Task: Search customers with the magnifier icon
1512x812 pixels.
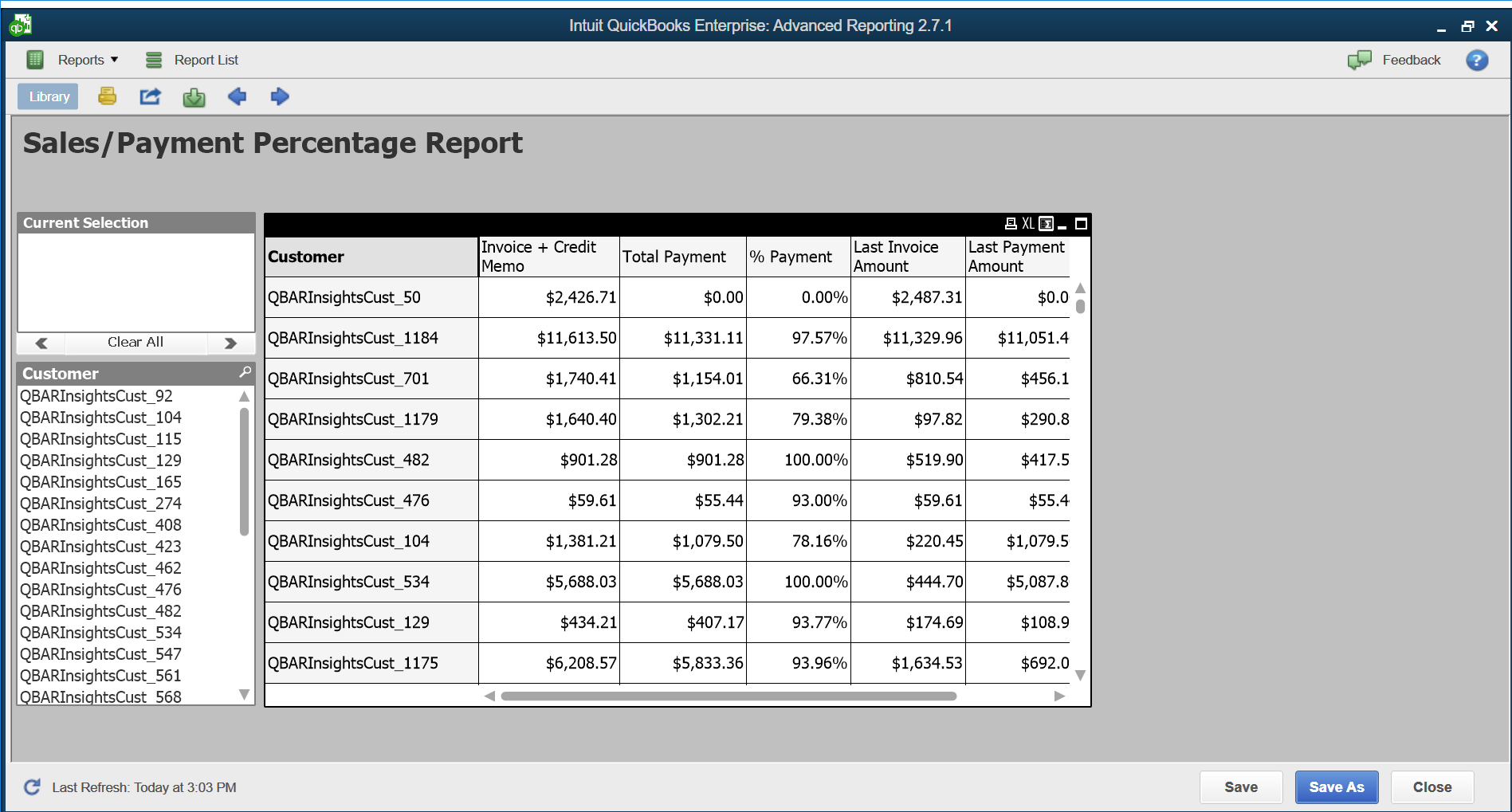Action: click(x=245, y=372)
